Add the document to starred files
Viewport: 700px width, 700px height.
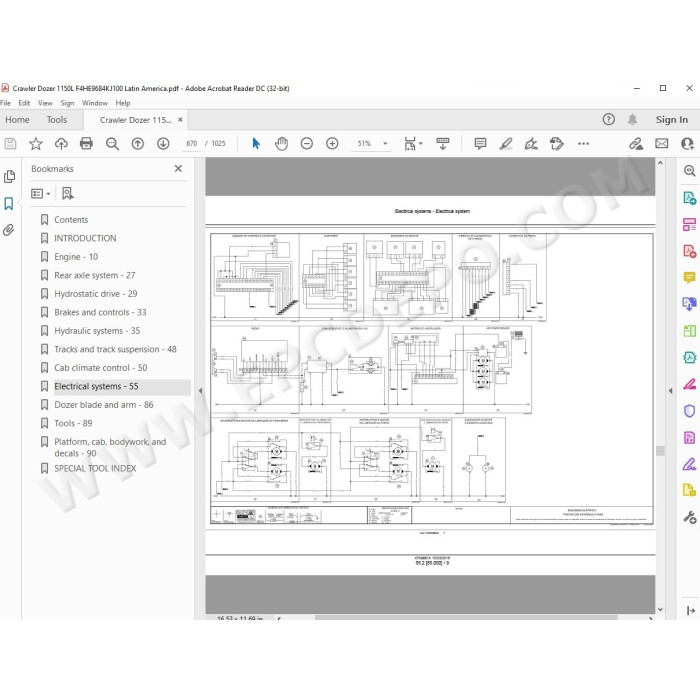36,143
